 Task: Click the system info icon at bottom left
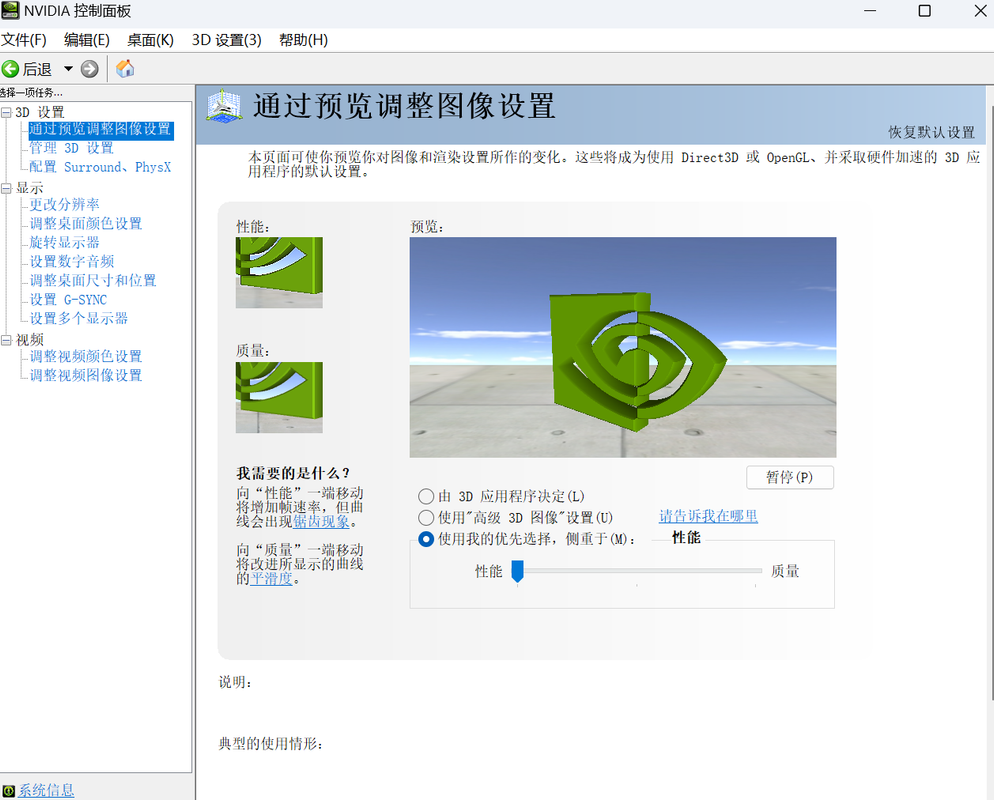click(8, 791)
